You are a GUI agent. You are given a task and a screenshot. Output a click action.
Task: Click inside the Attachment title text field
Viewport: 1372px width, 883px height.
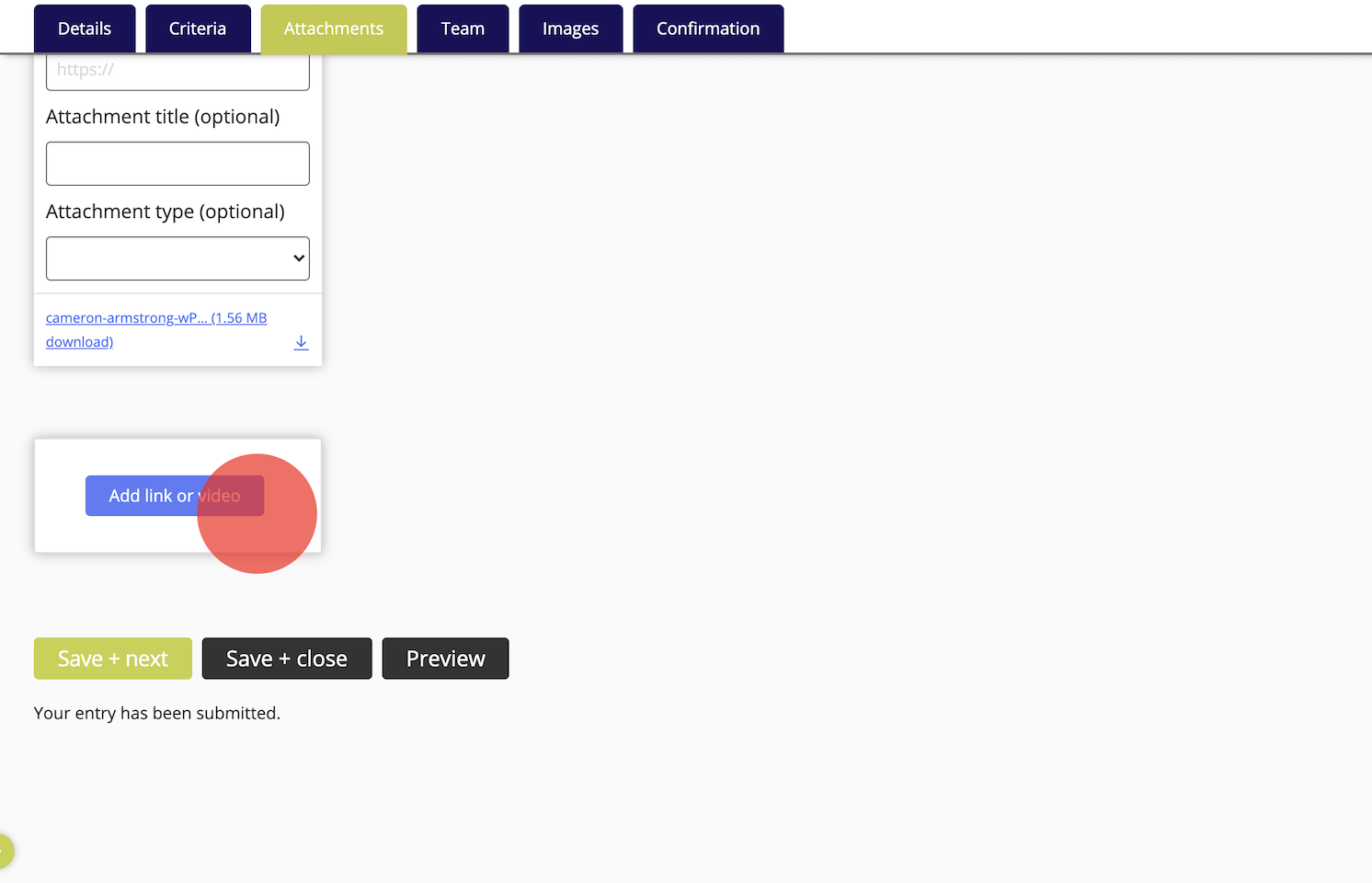177,163
